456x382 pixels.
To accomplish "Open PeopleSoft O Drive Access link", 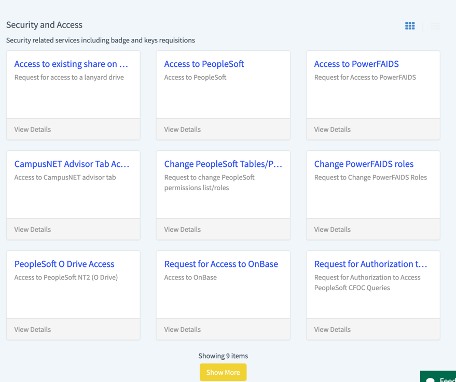I will (64, 264).
